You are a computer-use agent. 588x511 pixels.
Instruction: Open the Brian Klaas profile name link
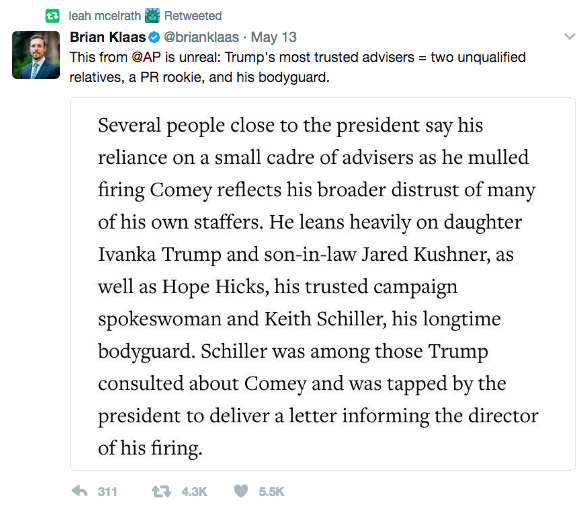[108, 37]
